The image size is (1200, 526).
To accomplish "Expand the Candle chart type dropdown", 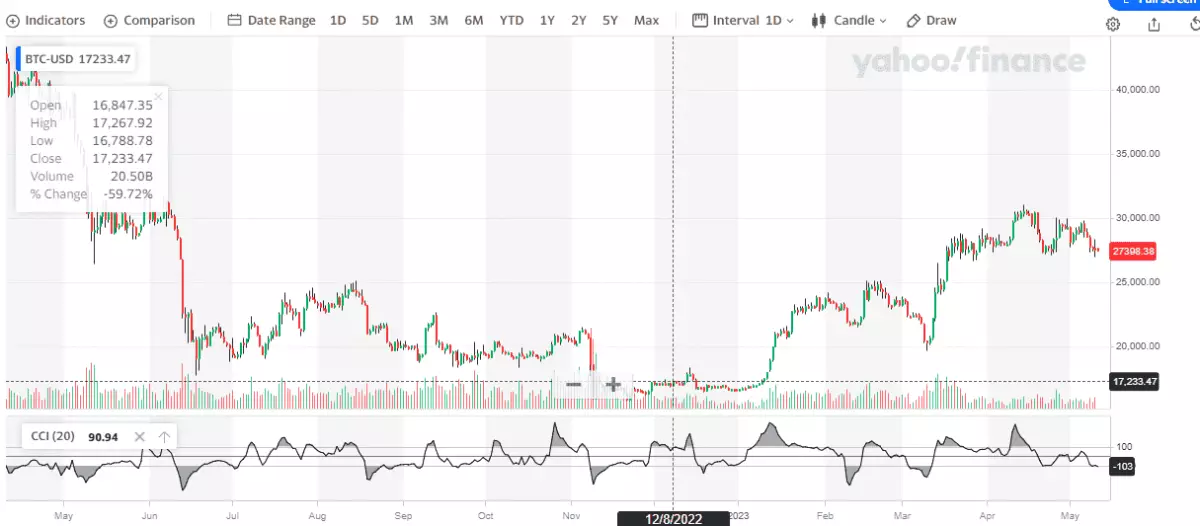I will pyautogui.click(x=849, y=20).
